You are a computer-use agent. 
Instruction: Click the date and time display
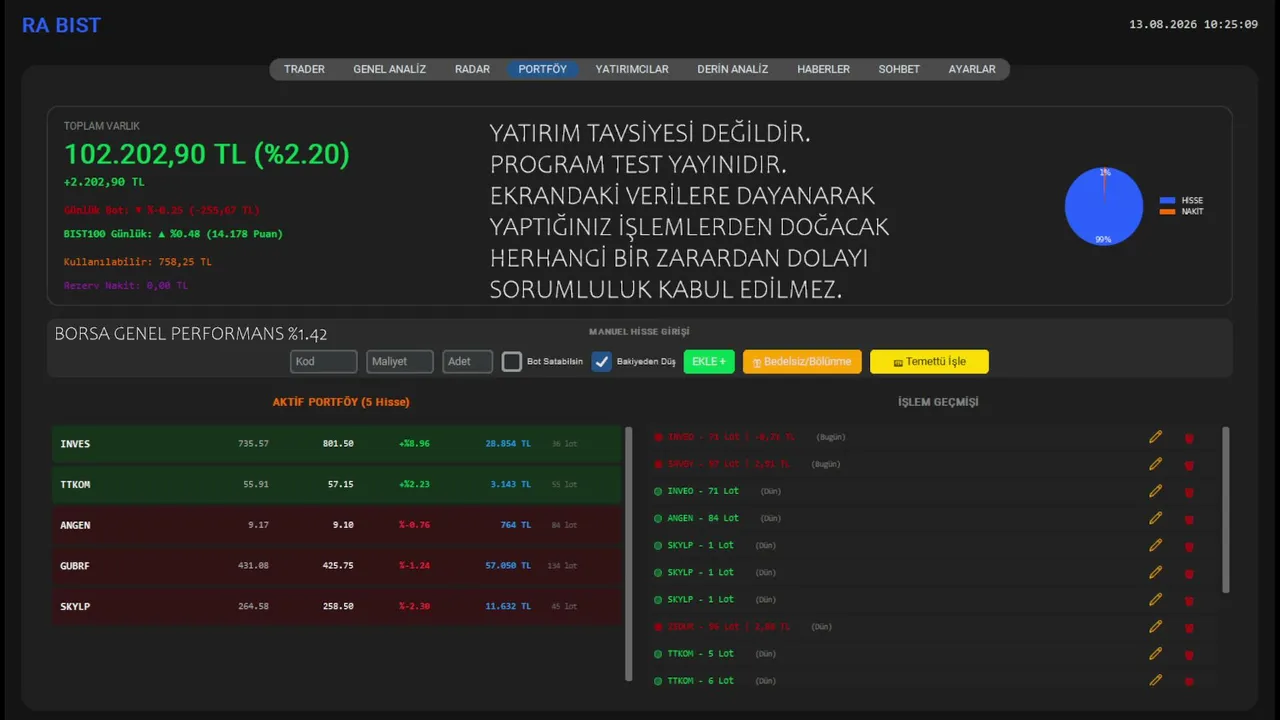tap(1193, 24)
